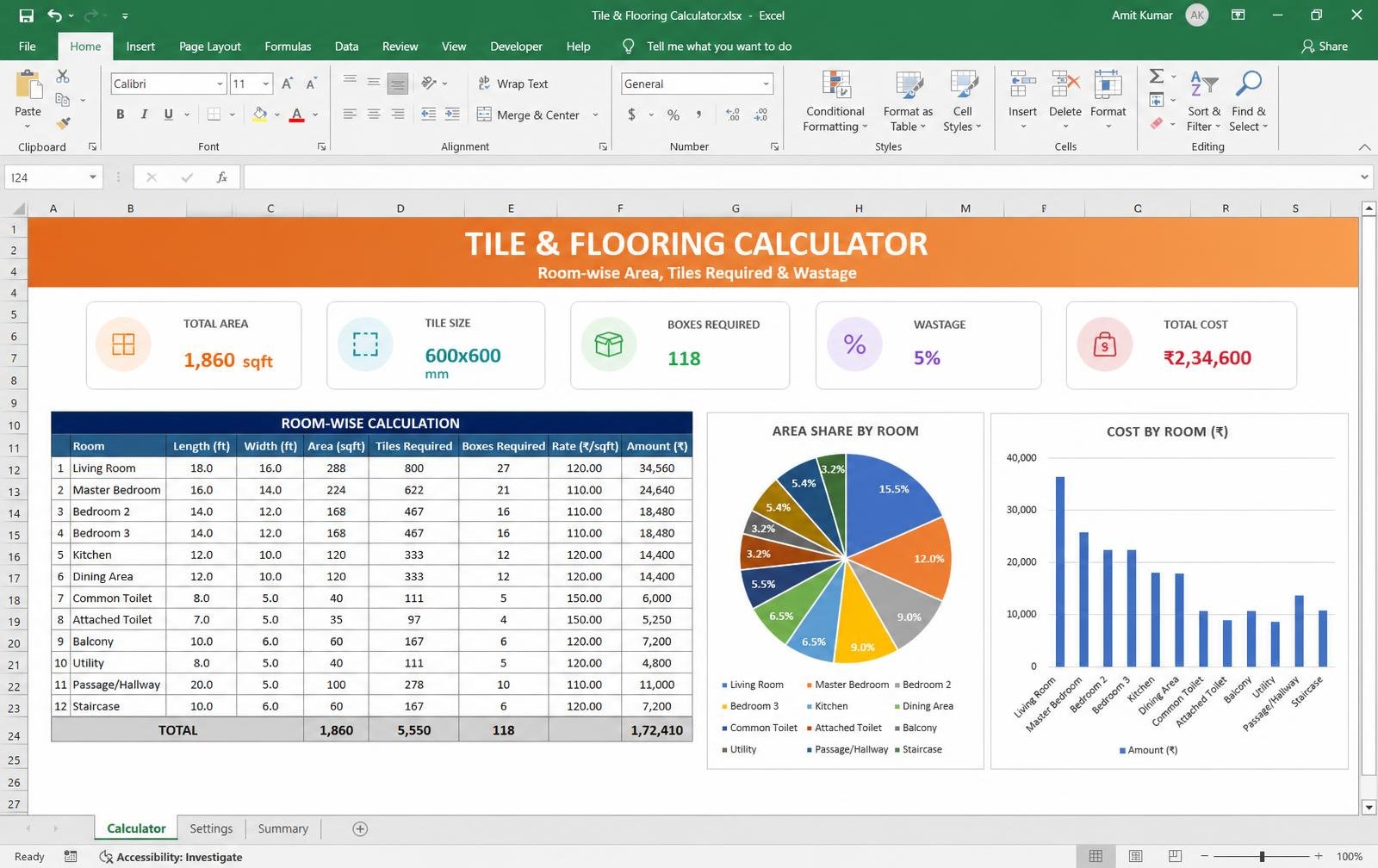Open Merge & Center dropdown arrow
Viewport: 1378px width, 868px height.
click(x=595, y=115)
